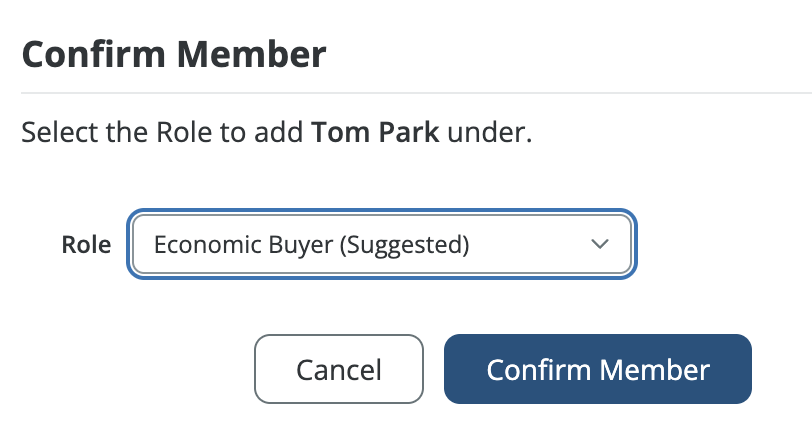Click the Role field label
Viewport: 812px width, 440px height.
86,245
